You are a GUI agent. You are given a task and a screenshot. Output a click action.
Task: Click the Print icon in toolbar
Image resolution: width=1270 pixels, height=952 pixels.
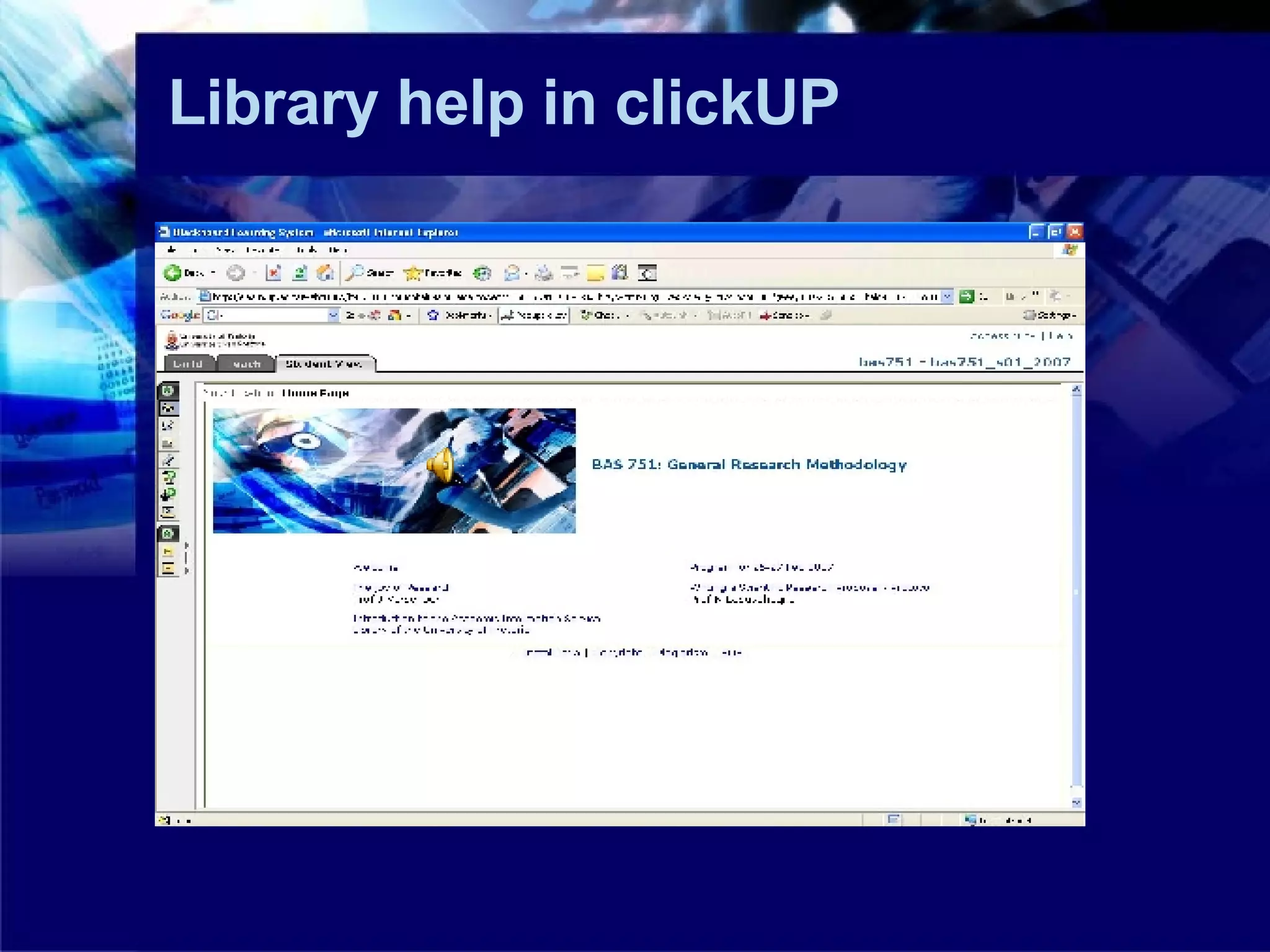click(544, 273)
